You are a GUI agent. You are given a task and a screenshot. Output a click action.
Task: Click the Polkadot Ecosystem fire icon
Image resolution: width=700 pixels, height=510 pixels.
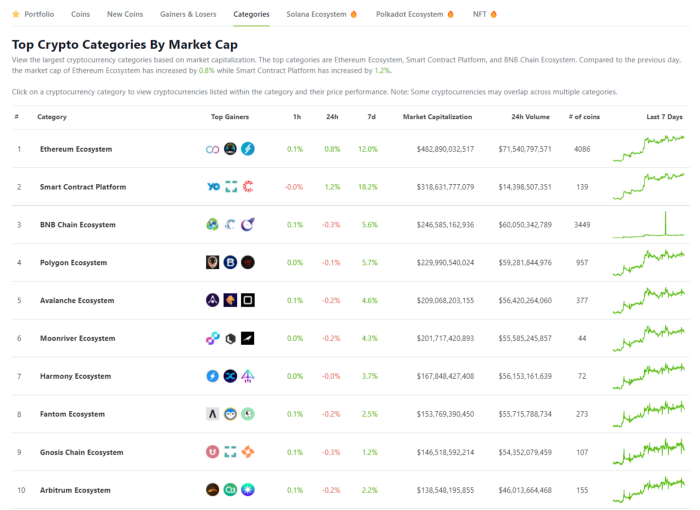(x=450, y=14)
